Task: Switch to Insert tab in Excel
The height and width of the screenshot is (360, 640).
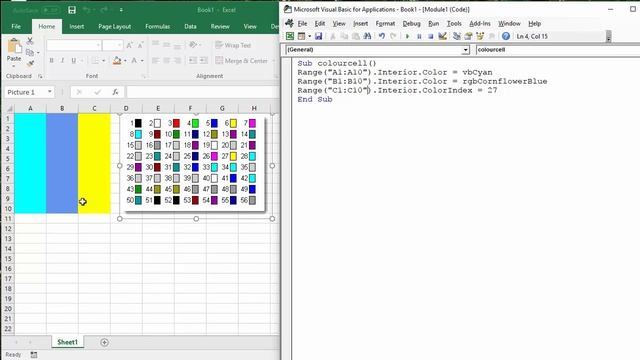Action: [x=76, y=27]
